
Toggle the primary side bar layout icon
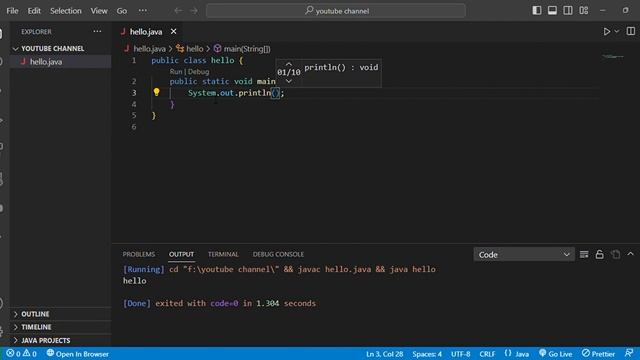[x=537, y=11]
